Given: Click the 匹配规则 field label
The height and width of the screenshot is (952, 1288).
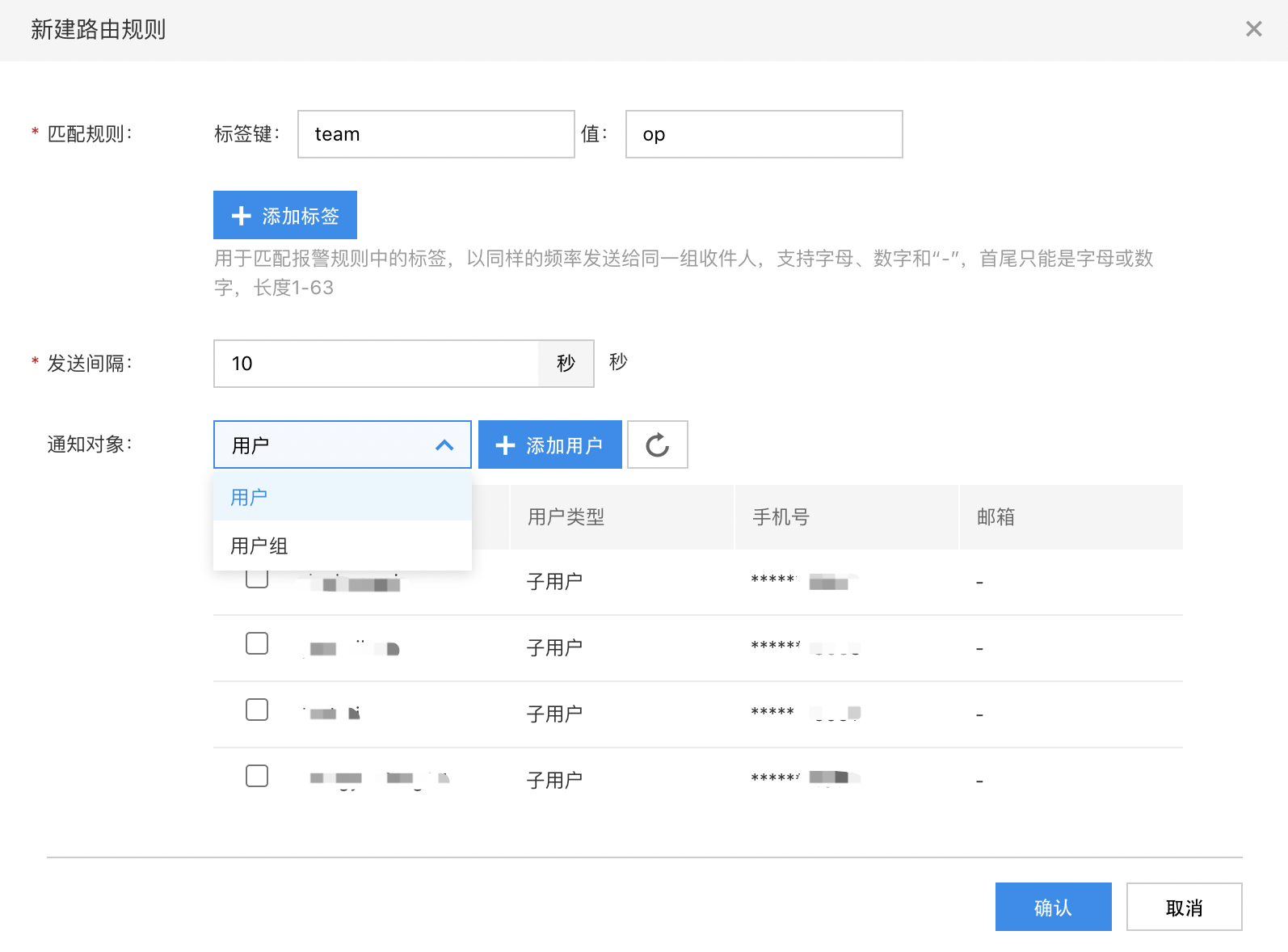Looking at the screenshot, I should [x=89, y=134].
